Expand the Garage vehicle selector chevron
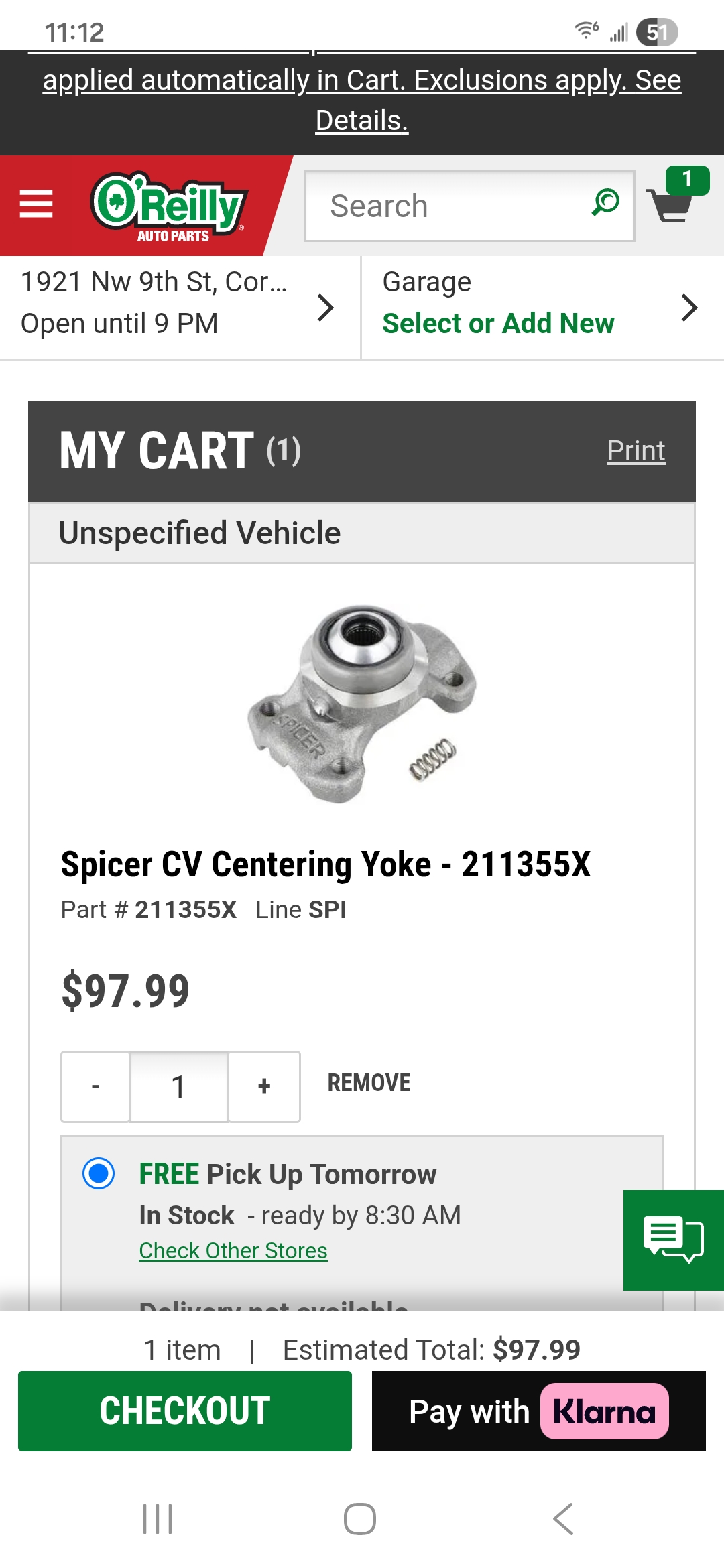The image size is (724, 1568). click(688, 308)
